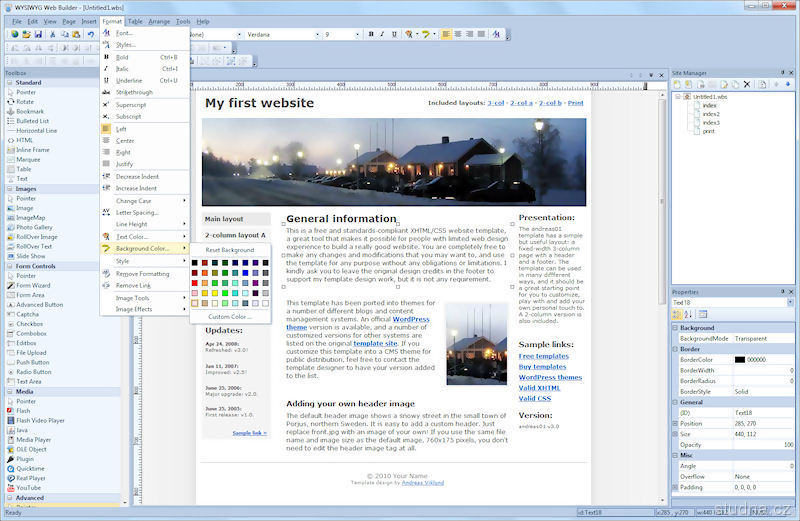This screenshot has height=521, width=800.
Task: Toggle Underline in the Format menu
Action: [x=129, y=80]
